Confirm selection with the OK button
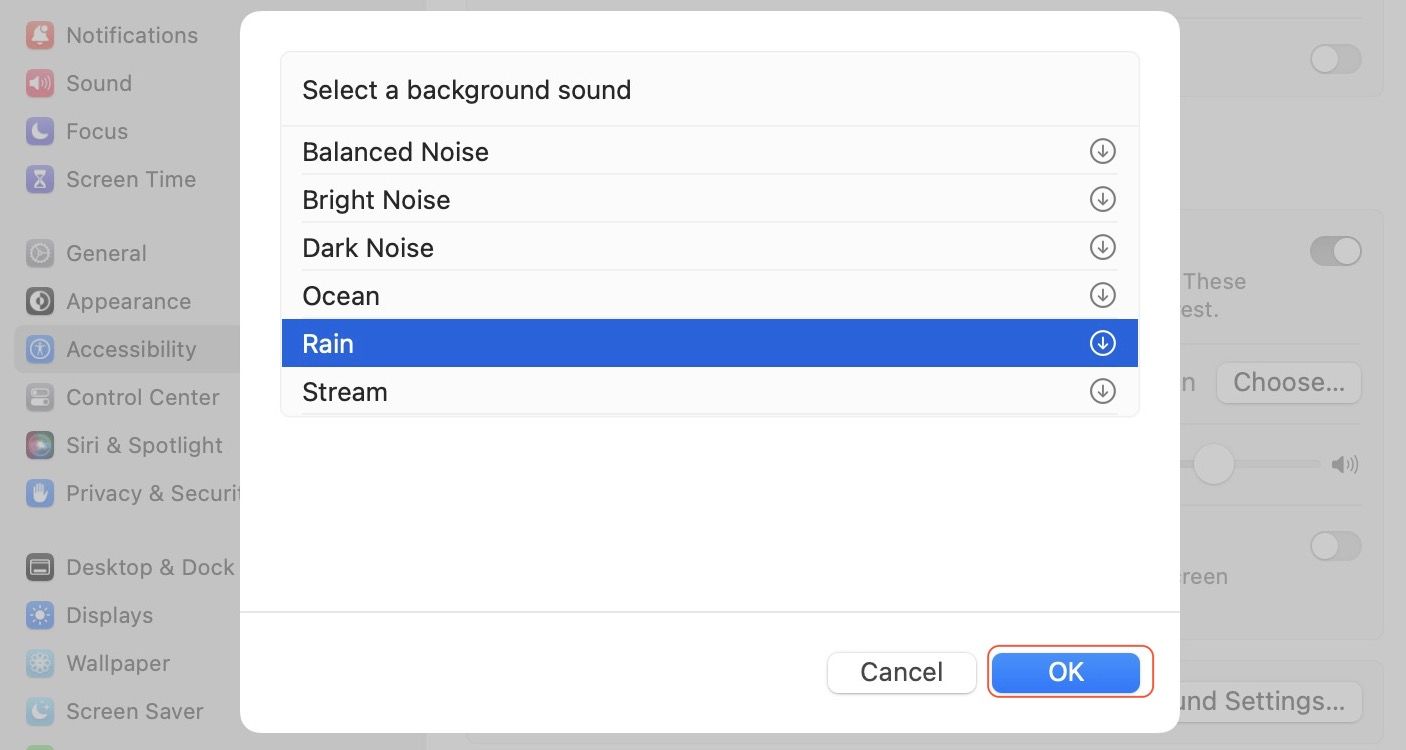This screenshot has height=750, width=1406. 1065,672
